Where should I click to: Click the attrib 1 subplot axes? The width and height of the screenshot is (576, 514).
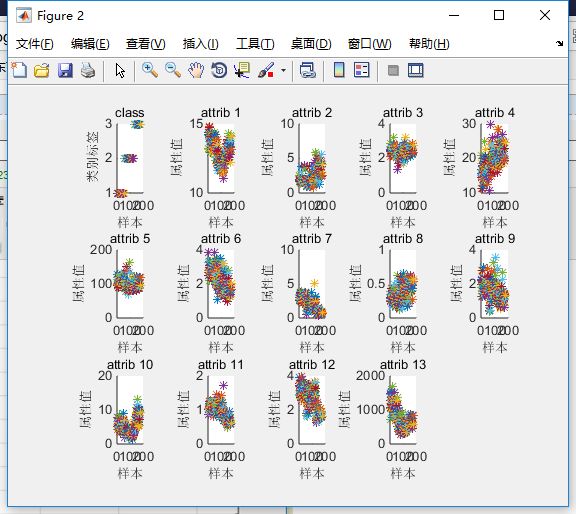click(221, 158)
